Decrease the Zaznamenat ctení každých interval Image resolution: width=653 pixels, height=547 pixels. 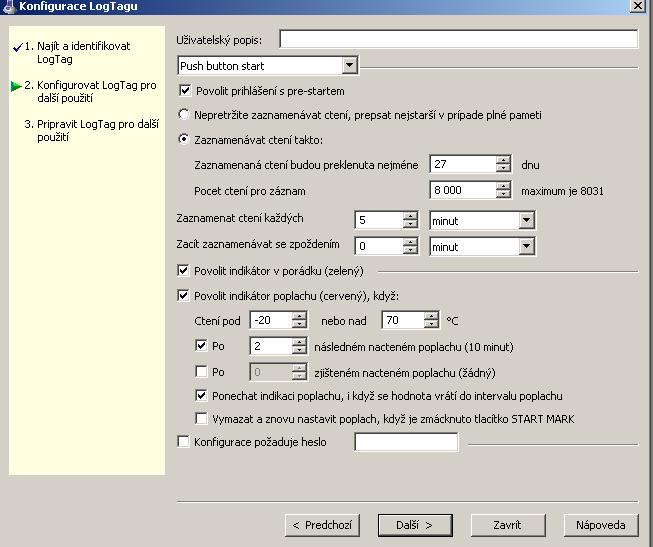tap(410, 224)
